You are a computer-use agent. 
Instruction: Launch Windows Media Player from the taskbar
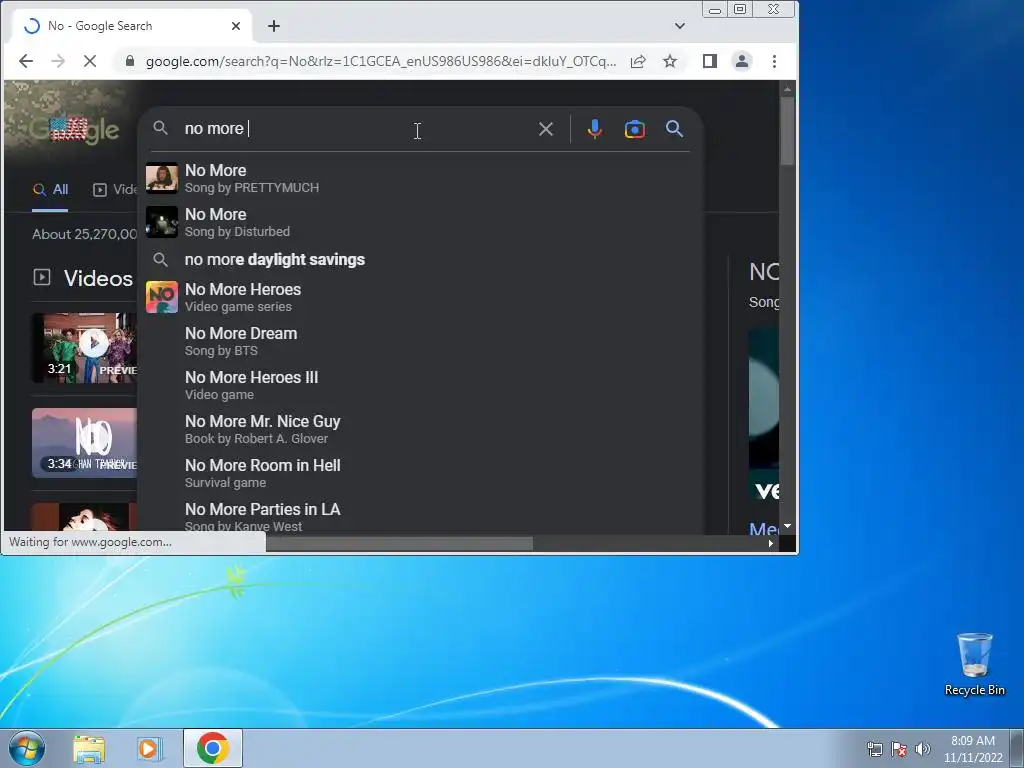coord(150,748)
